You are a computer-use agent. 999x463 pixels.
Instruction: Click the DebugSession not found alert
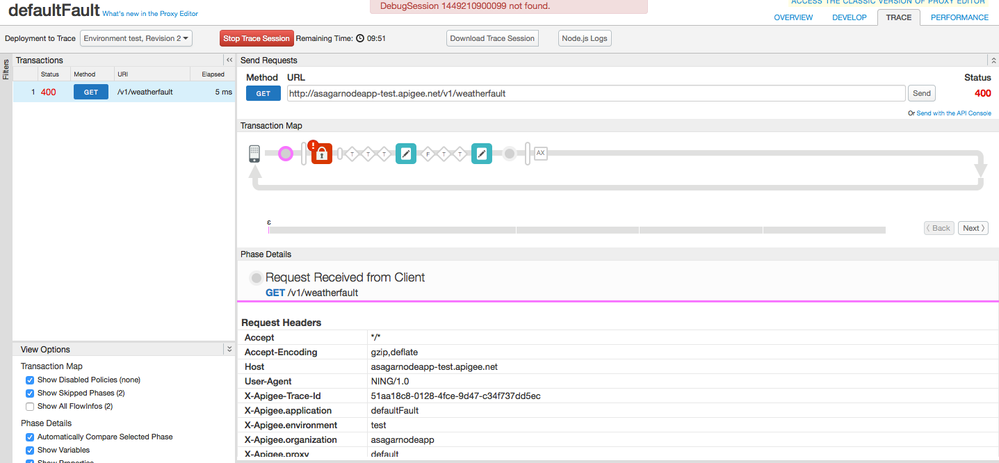508,6
